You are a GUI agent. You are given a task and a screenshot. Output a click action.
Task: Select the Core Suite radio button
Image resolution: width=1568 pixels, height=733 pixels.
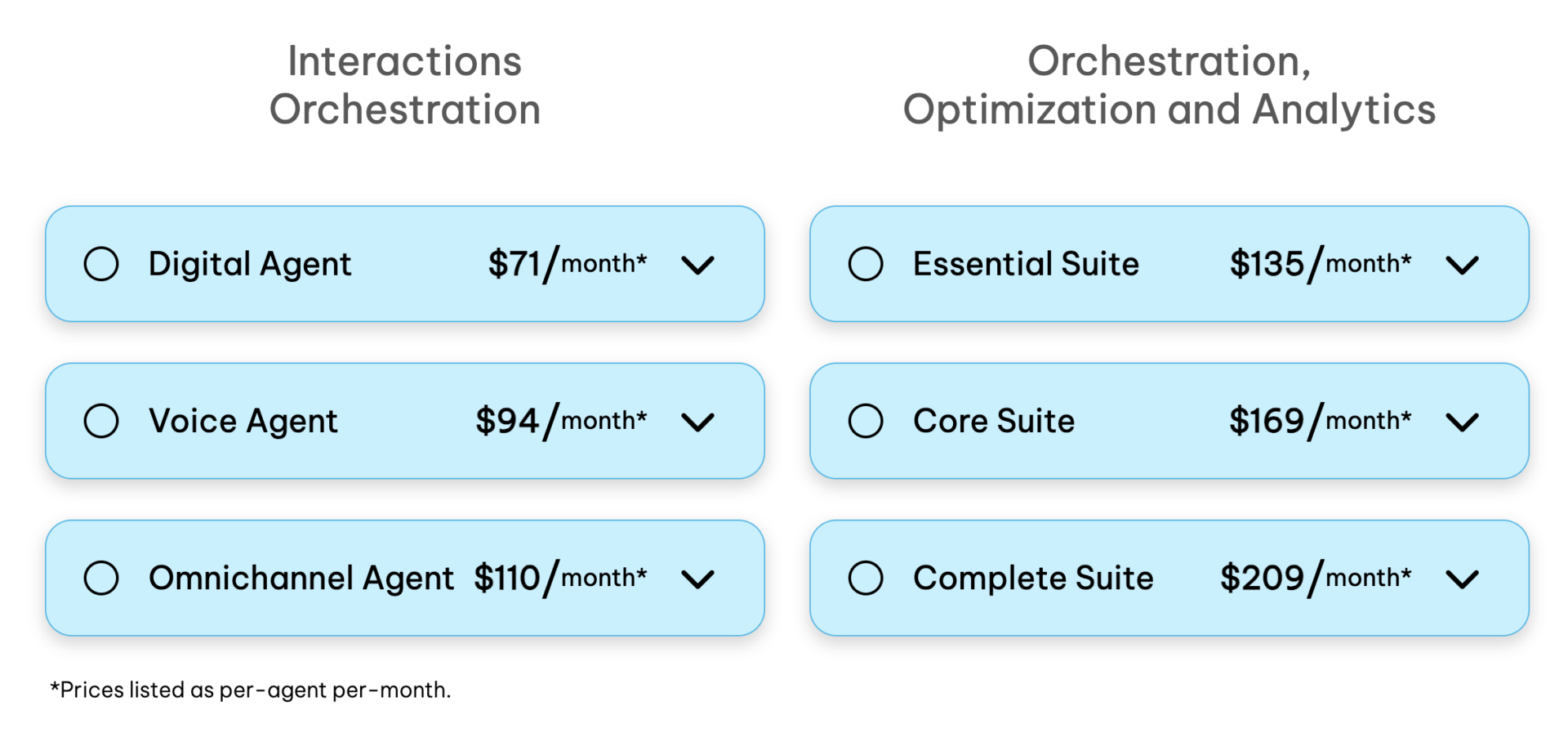tap(866, 421)
